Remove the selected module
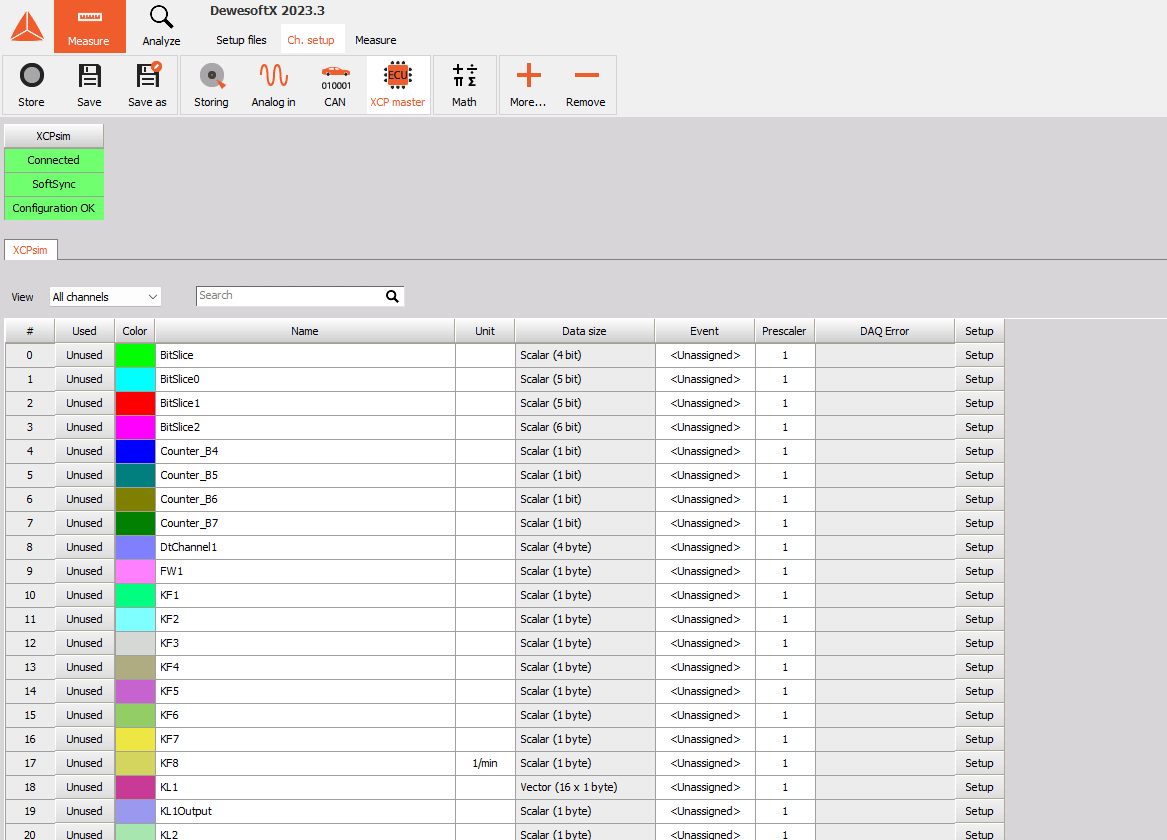The height and width of the screenshot is (840, 1167). (x=586, y=86)
